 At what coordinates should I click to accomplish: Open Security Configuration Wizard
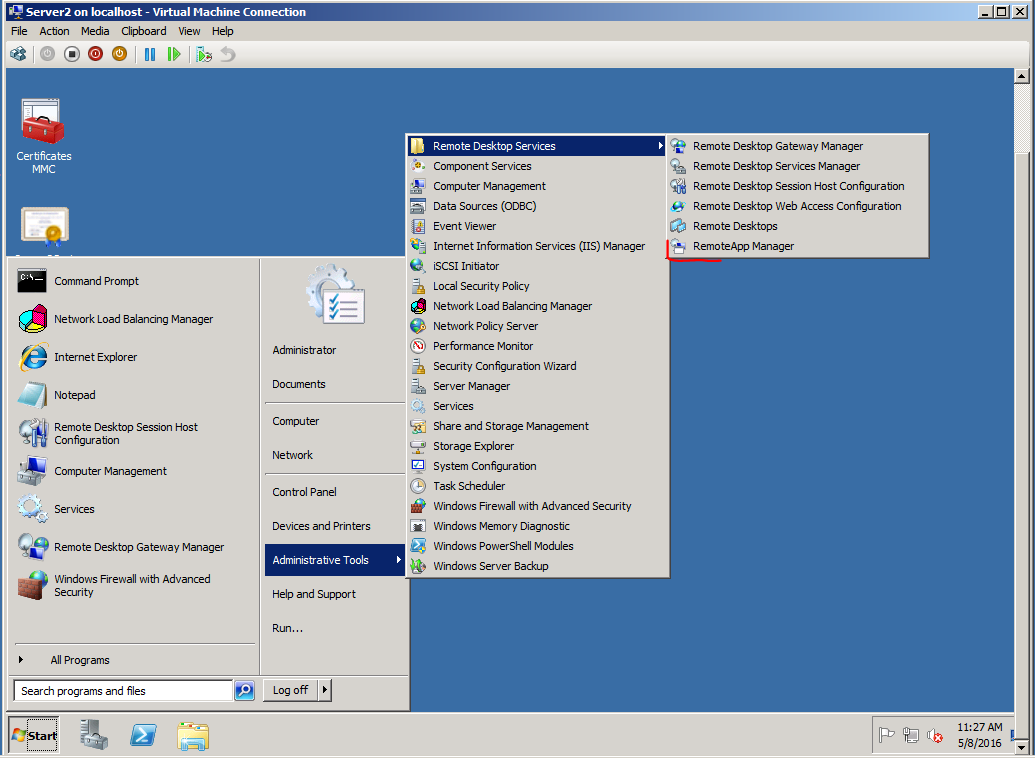pyautogui.click(x=537, y=366)
